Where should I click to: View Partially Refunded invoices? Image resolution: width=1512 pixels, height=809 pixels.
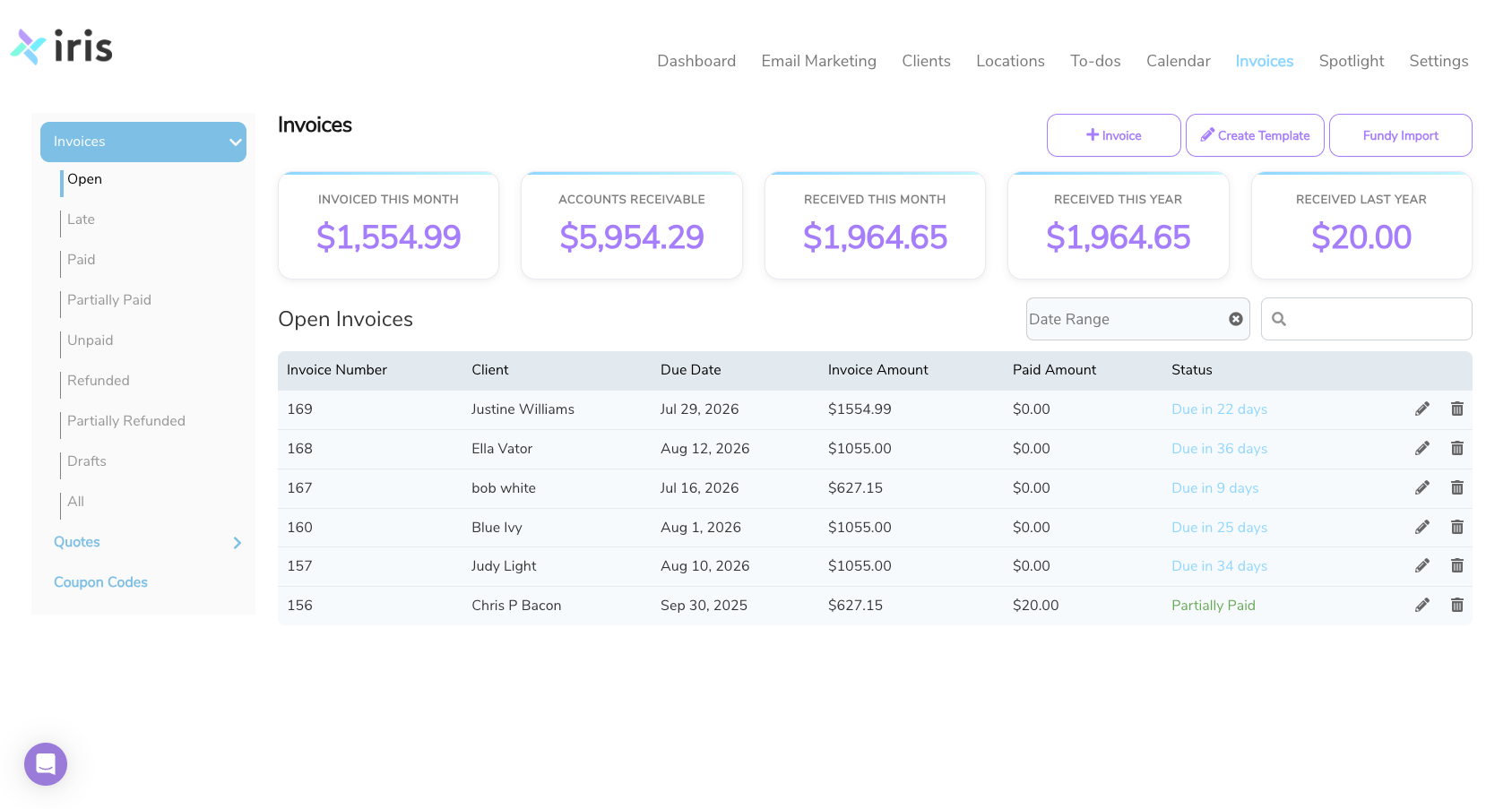pyautogui.click(x=126, y=421)
